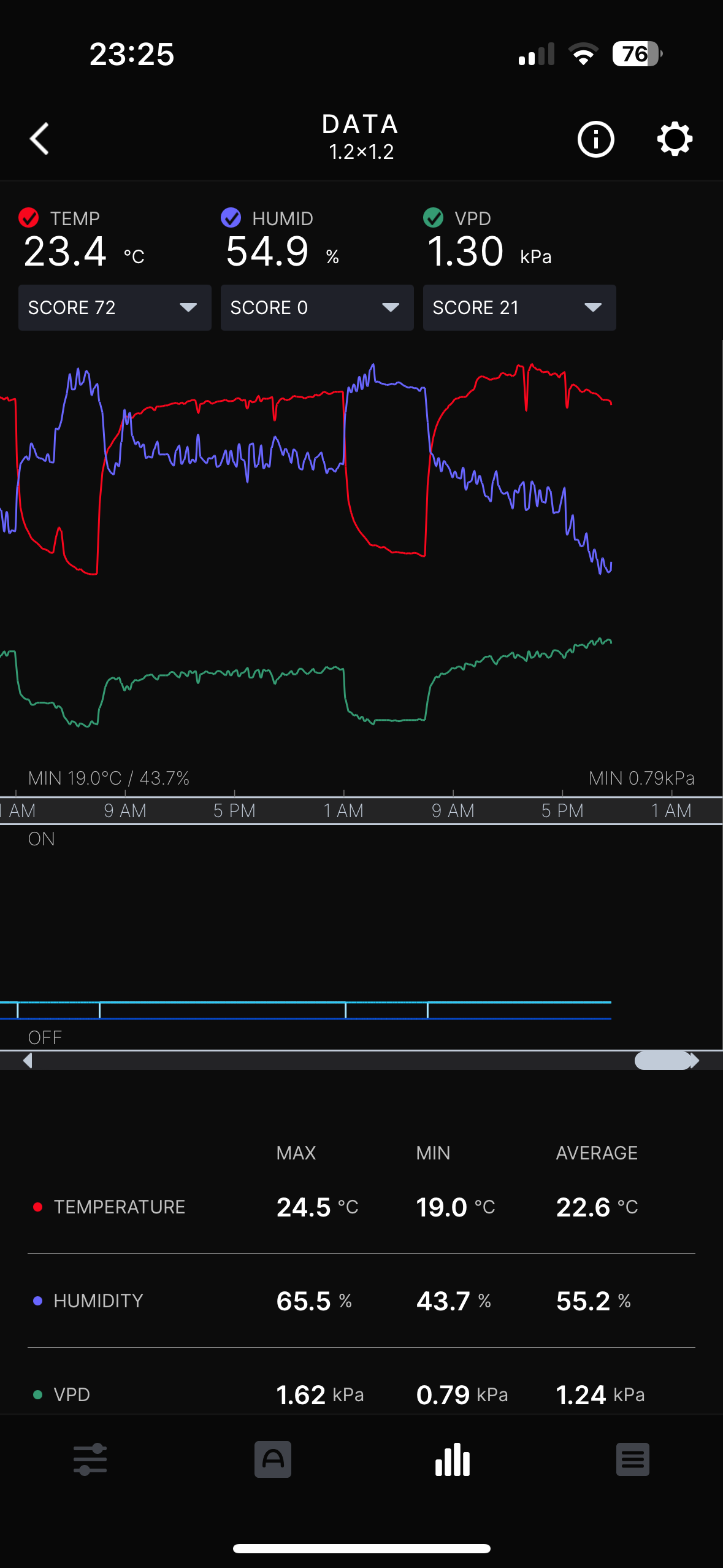Toggle the VPD graph checkbox

click(x=434, y=218)
